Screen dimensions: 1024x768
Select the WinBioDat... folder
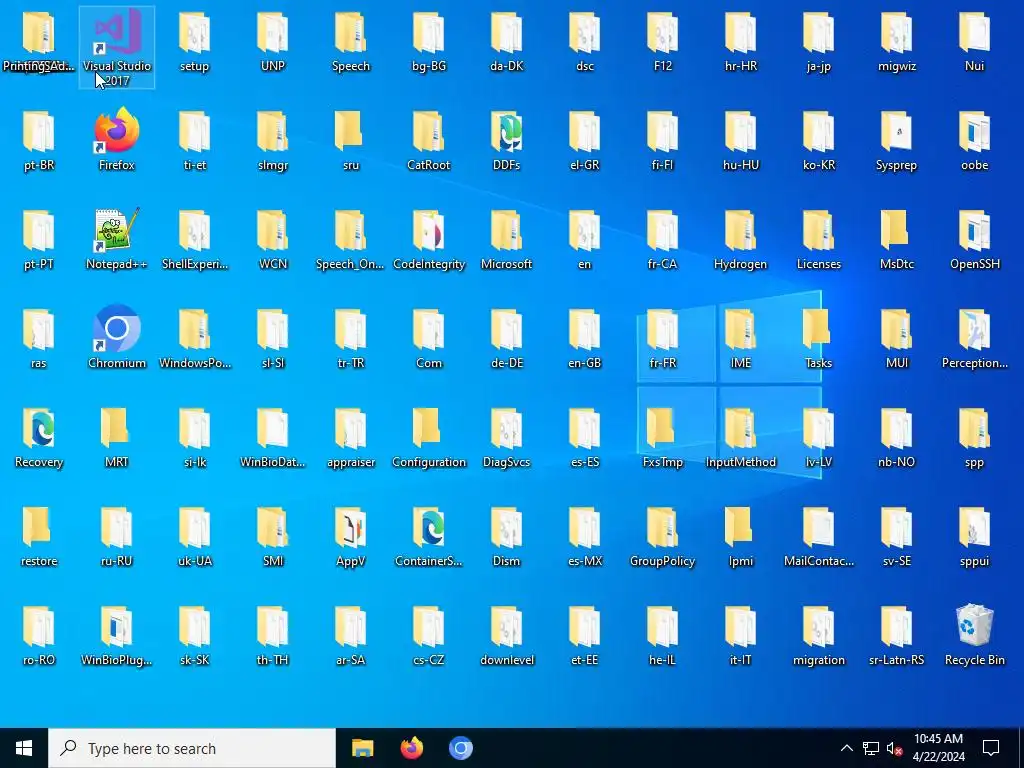click(273, 437)
